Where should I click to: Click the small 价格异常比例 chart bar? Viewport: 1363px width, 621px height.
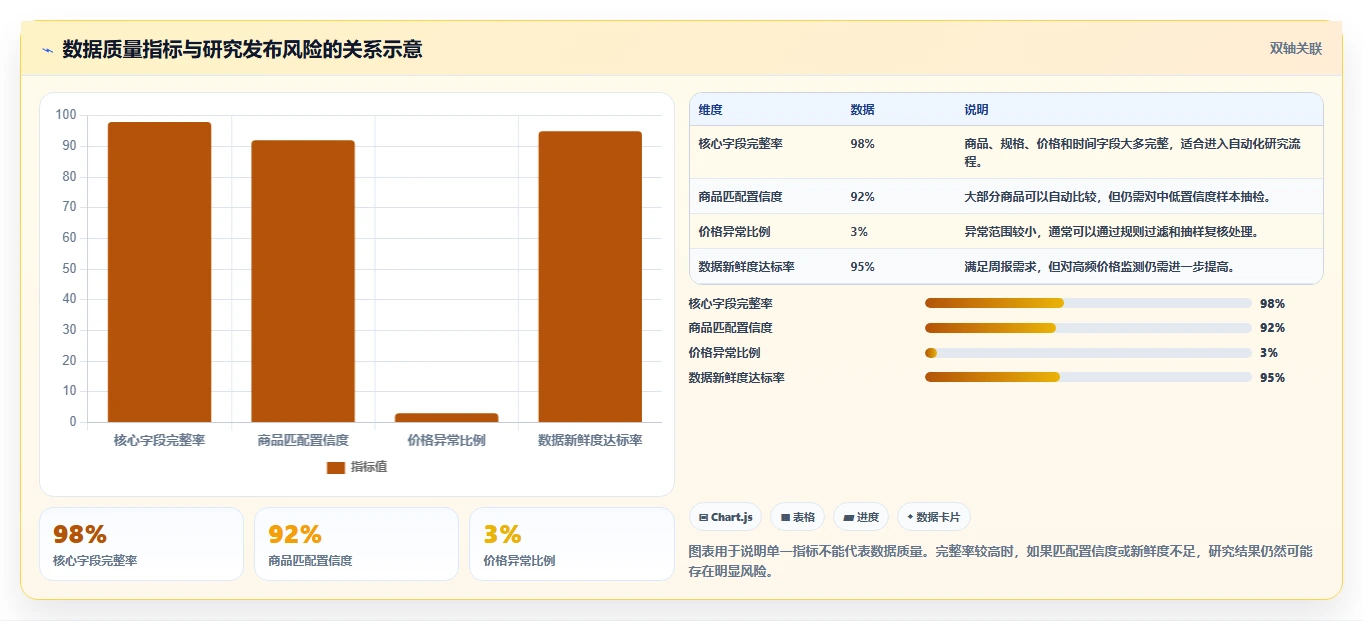click(x=447, y=417)
